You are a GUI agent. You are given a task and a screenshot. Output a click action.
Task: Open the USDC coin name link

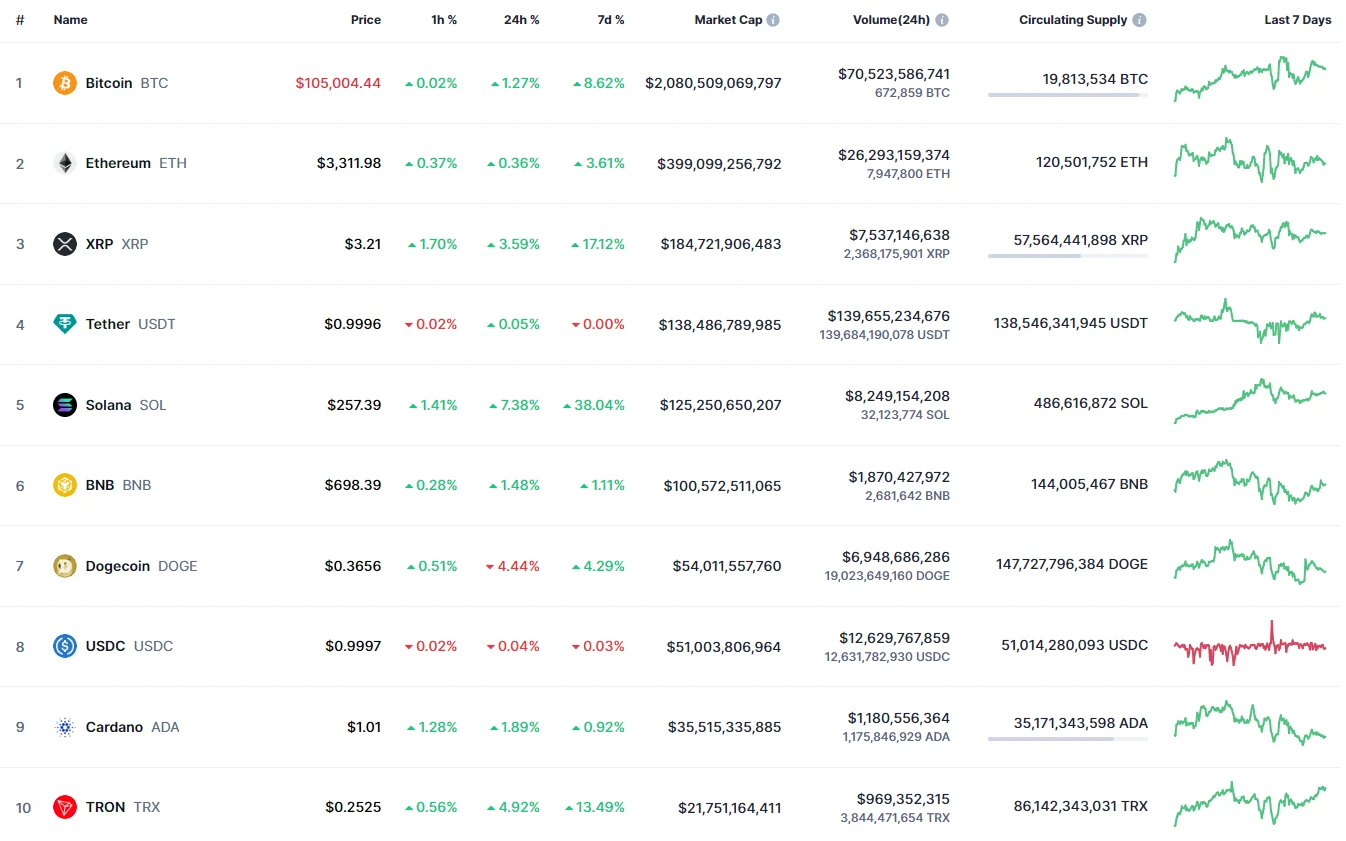pyautogui.click(x=105, y=646)
